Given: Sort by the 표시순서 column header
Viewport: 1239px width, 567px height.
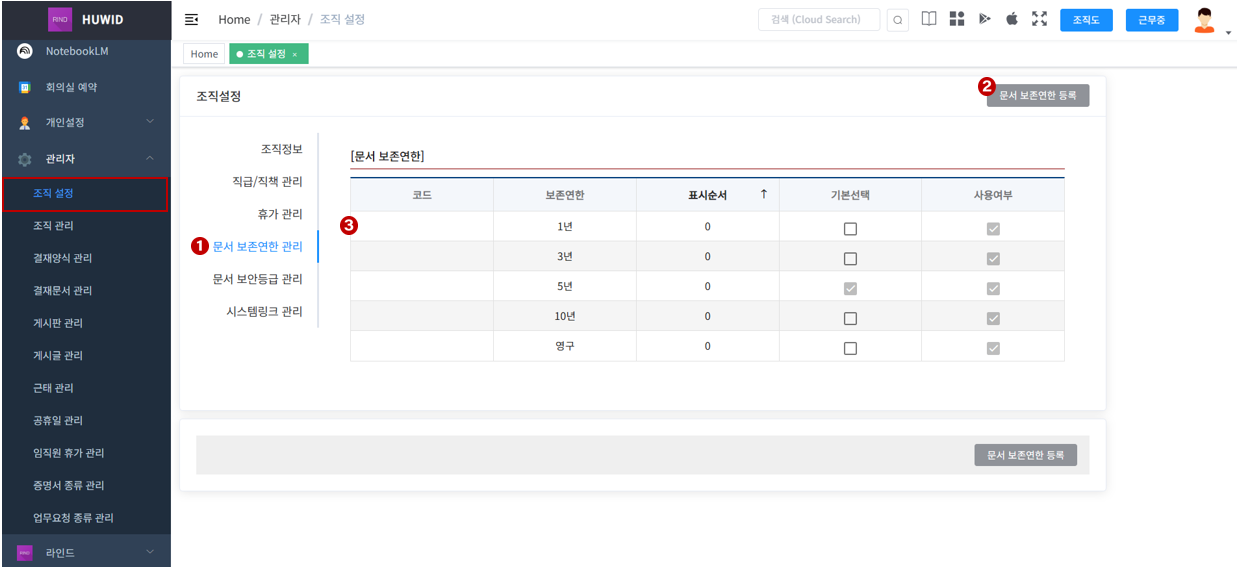Looking at the screenshot, I should (707, 195).
